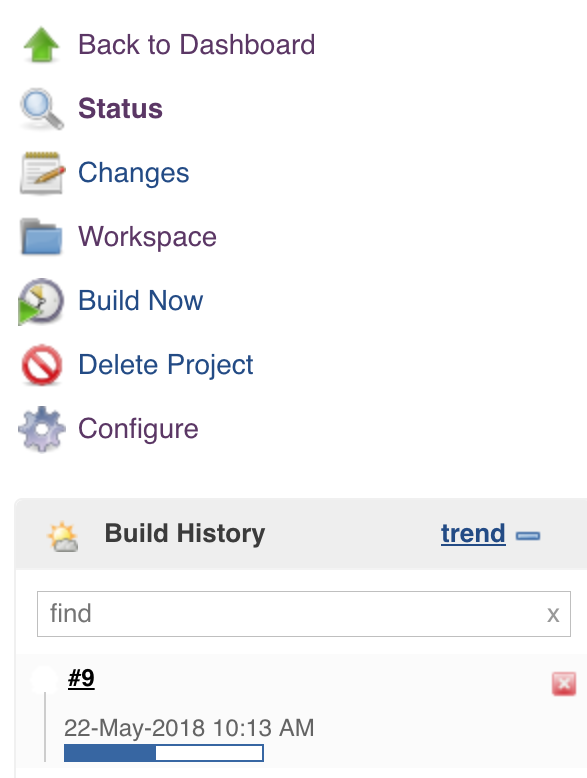Select the Status menu item
The image size is (587, 778).
[x=121, y=109]
